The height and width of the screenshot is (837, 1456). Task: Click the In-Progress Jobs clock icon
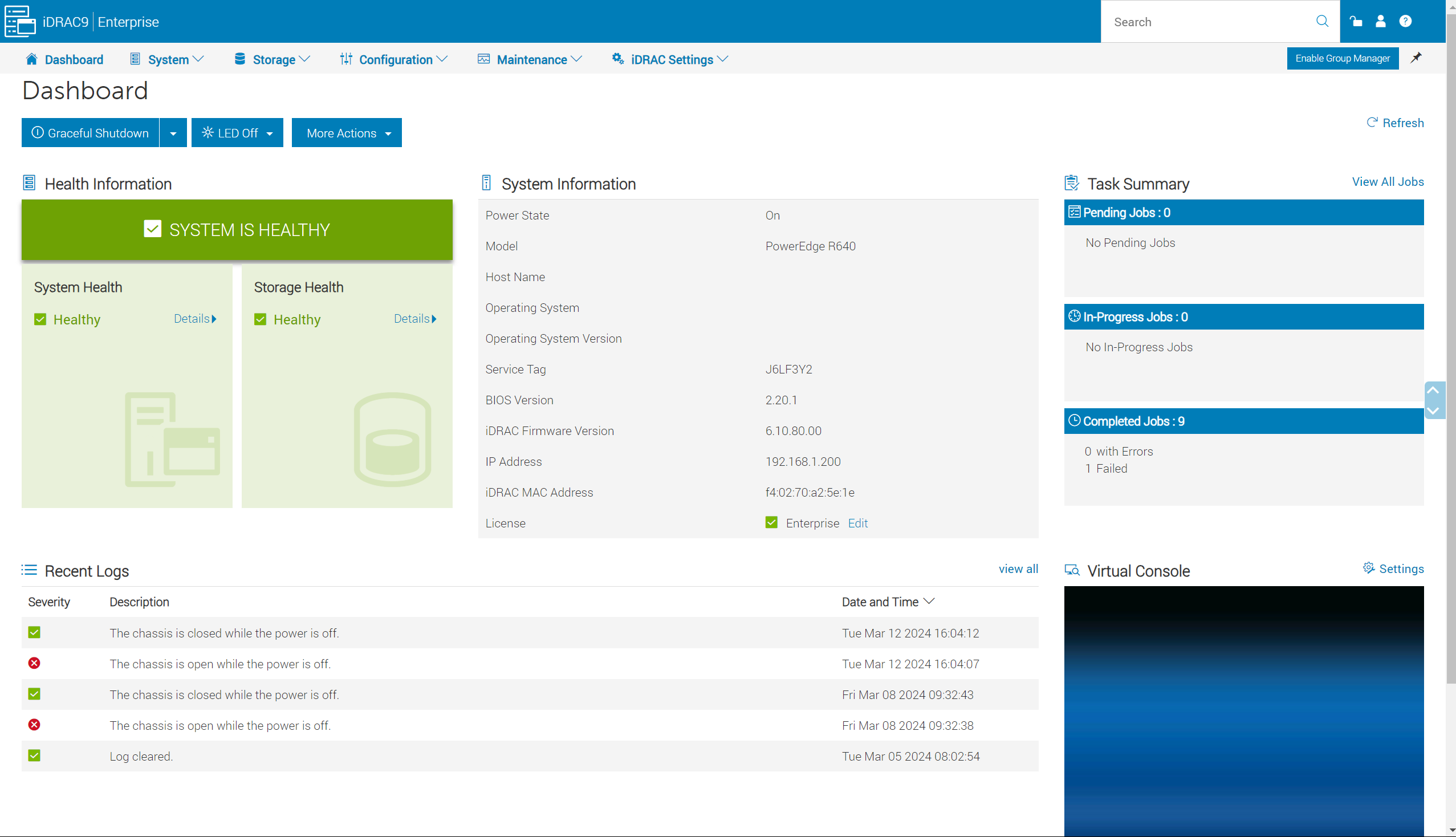[1074, 316]
